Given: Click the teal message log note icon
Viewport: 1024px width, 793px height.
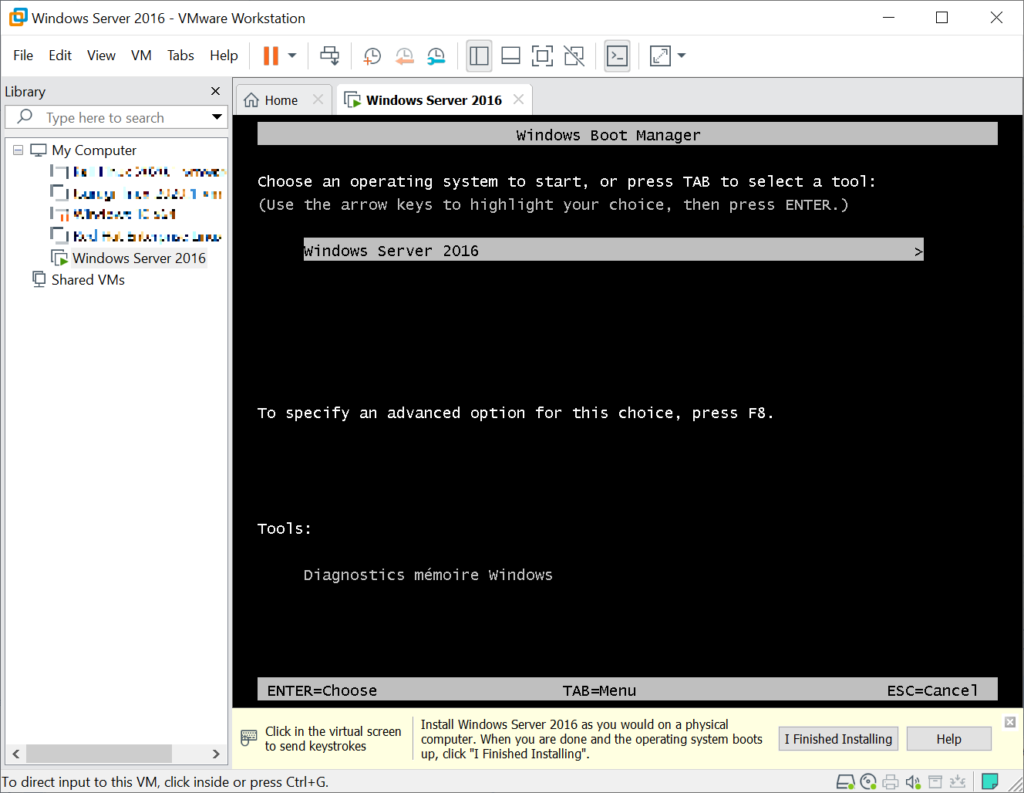Looking at the screenshot, I should (990, 781).
